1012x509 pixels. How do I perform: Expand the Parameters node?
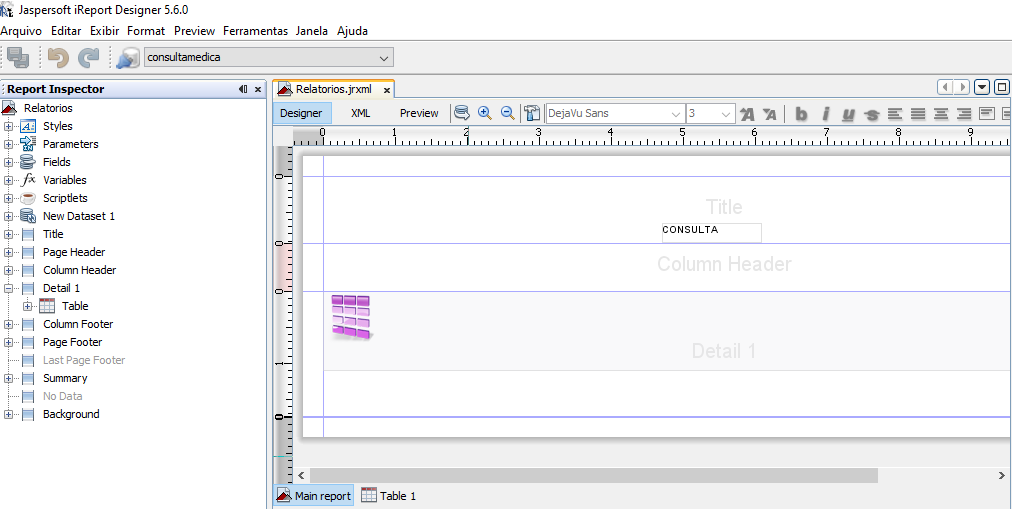pyautogui.click(x=8, y=145)
